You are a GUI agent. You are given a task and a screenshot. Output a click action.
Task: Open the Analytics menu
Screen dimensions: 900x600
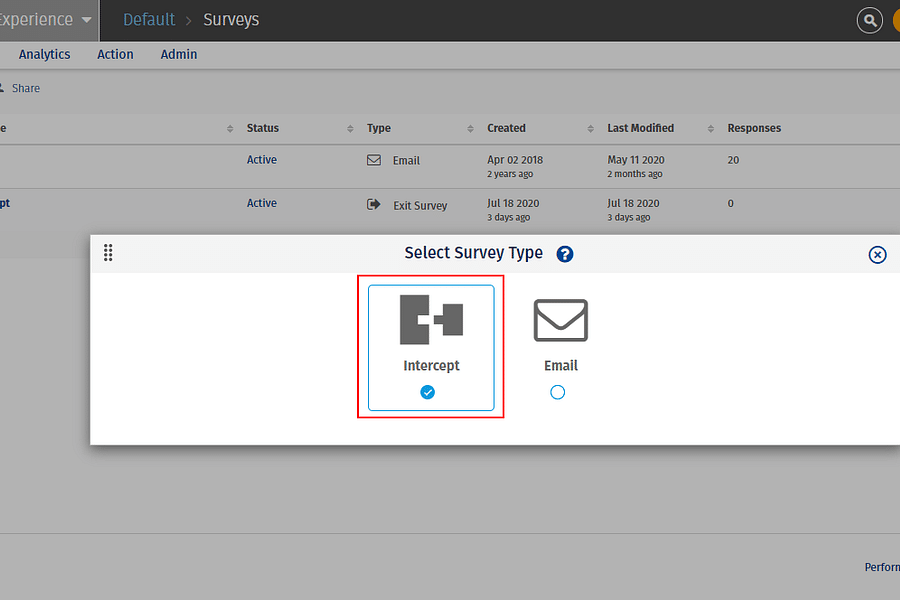(x=44, y=54)
